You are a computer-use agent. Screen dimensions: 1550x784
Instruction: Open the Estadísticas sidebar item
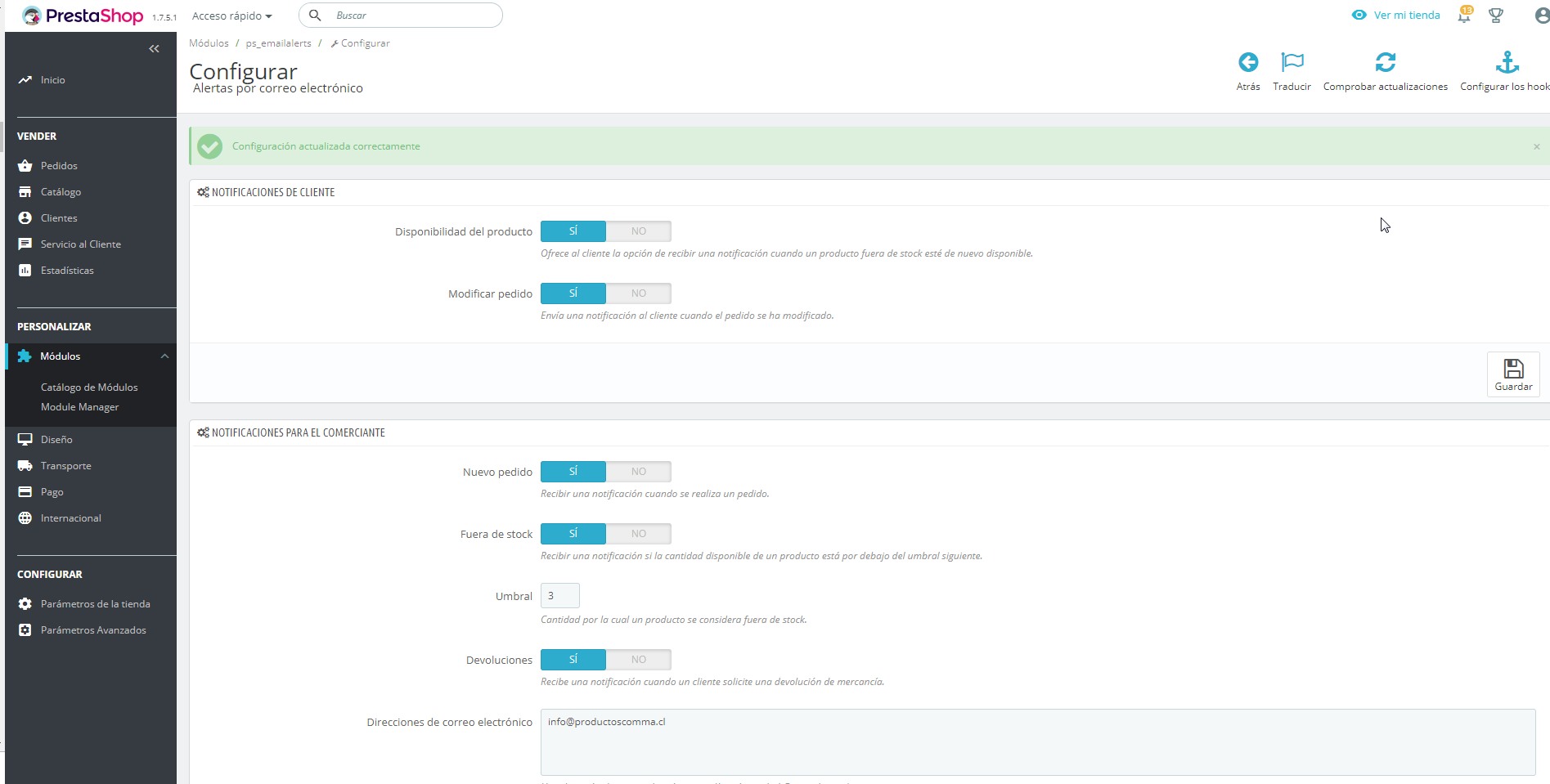click(67, 270)
